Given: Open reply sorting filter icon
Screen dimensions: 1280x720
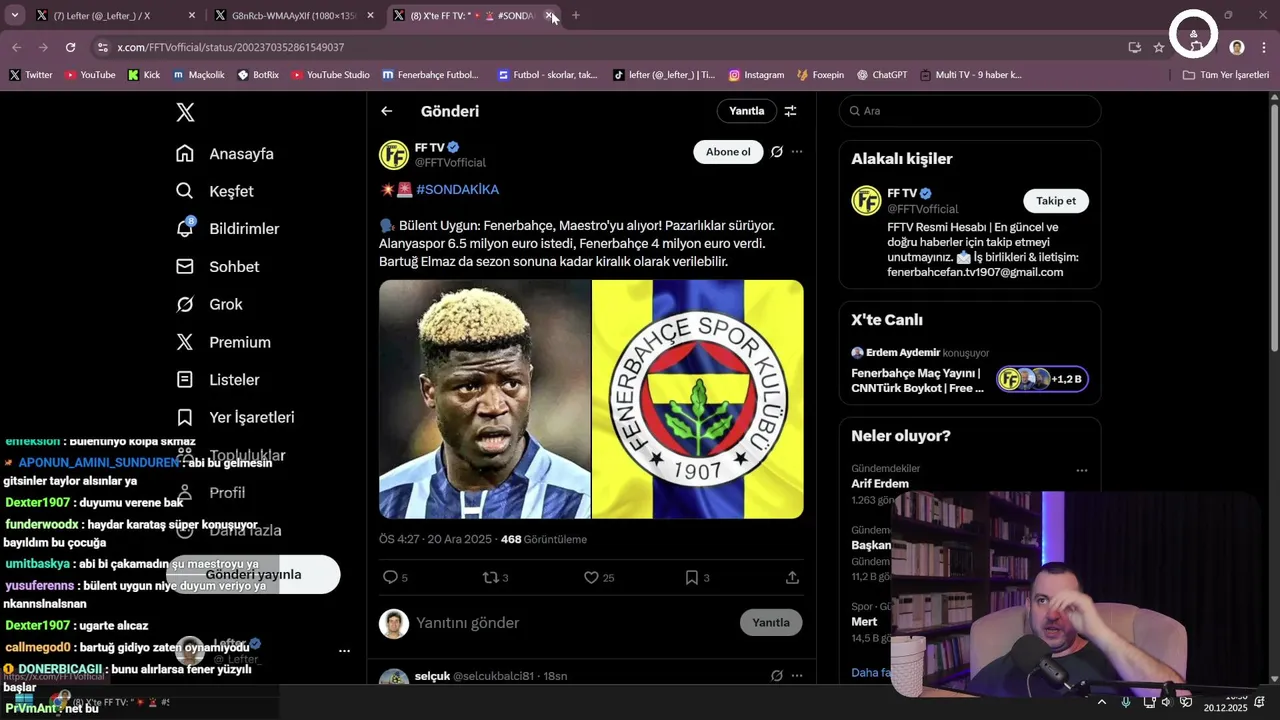Looking at the screenshot, I should click(x=790, y=111).
